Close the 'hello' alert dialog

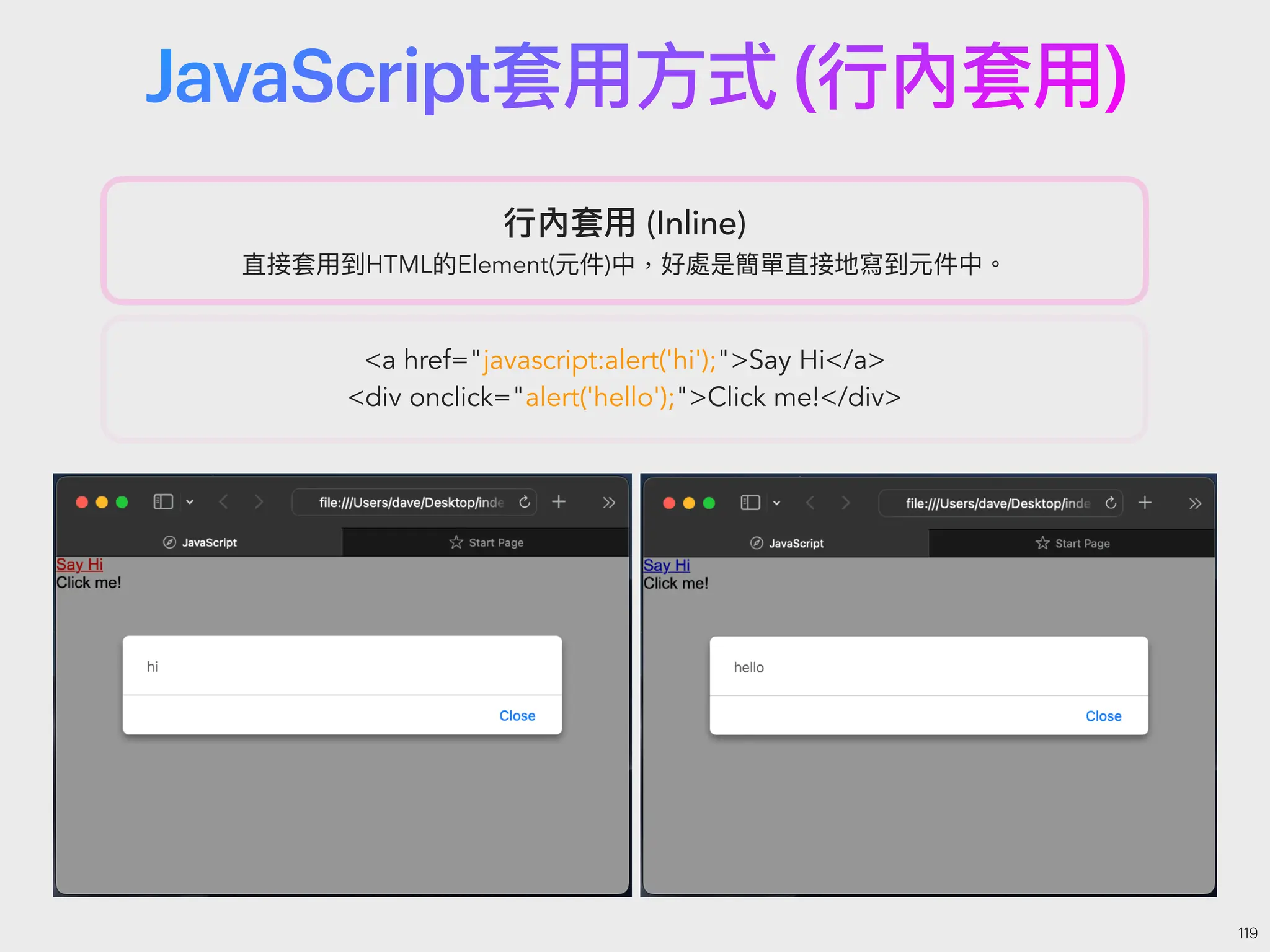[1103, 716]
